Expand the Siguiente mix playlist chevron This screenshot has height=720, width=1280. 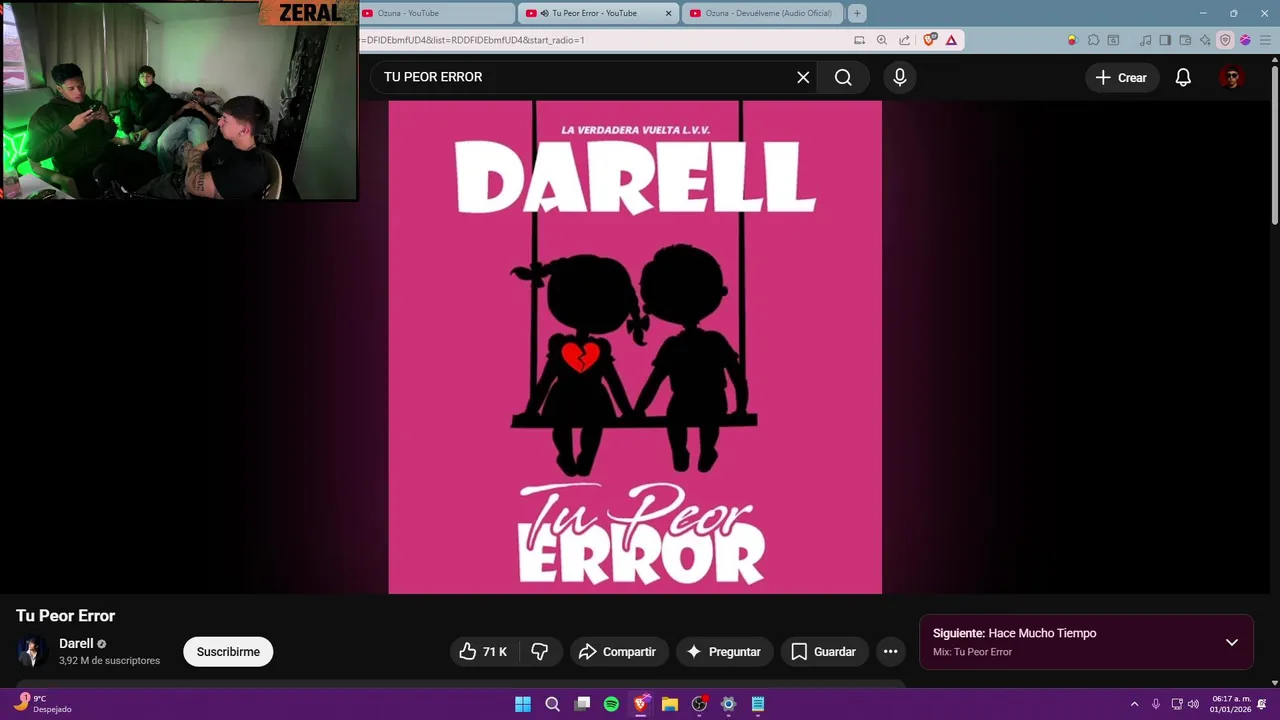click(1232, 642)
